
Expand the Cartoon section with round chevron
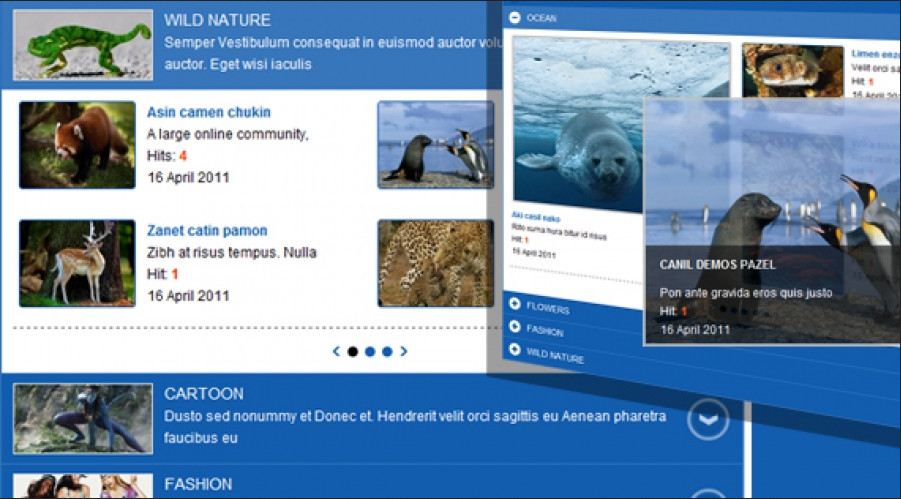(708, 420)
